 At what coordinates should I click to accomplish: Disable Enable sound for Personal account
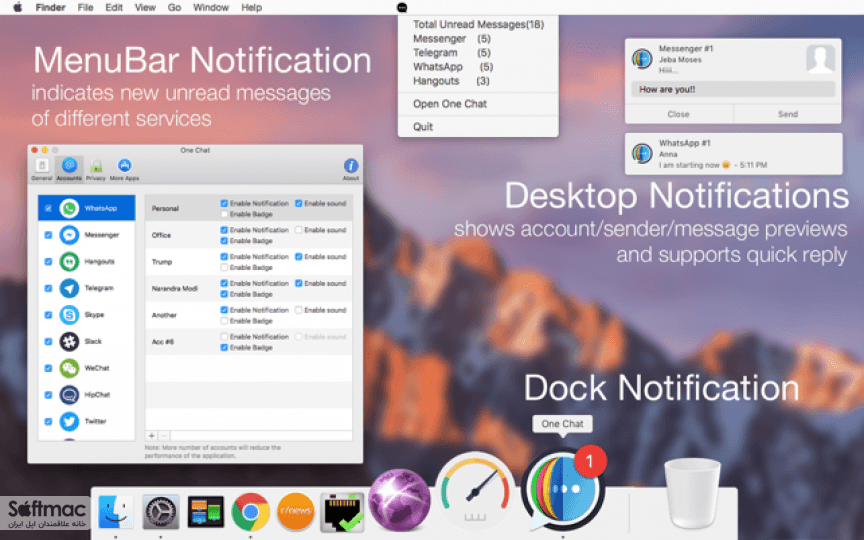click(299, 203)
